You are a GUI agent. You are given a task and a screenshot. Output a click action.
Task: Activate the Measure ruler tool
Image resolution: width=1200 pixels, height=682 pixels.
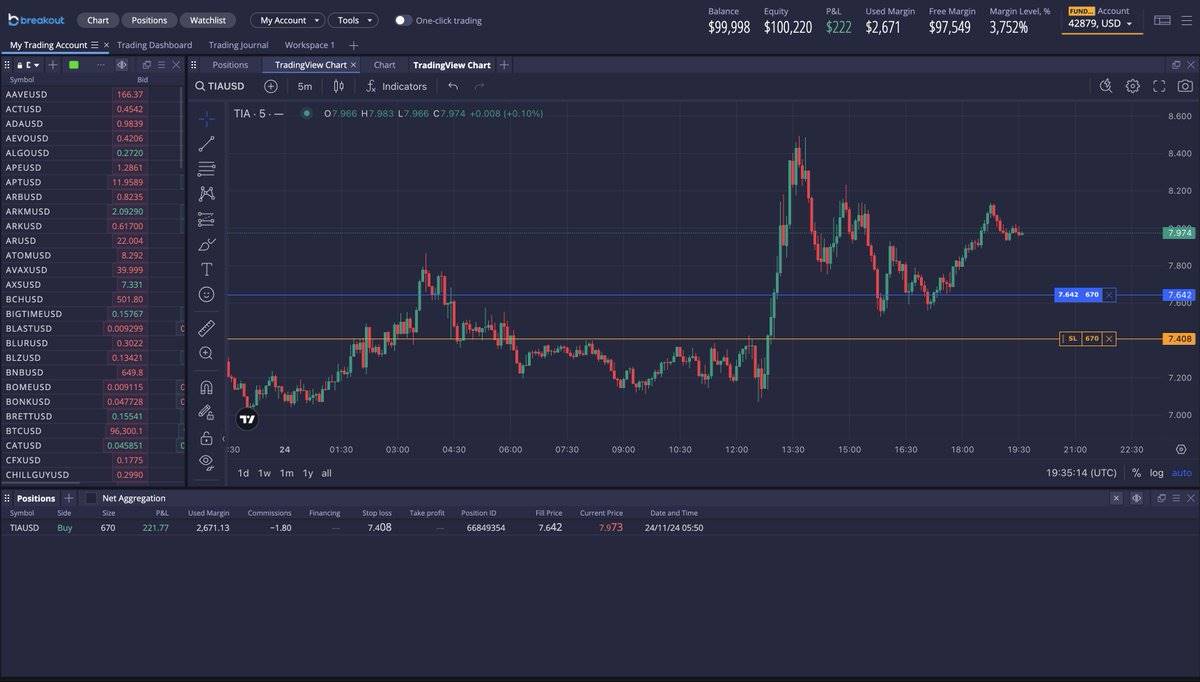(x=206, y=328)
